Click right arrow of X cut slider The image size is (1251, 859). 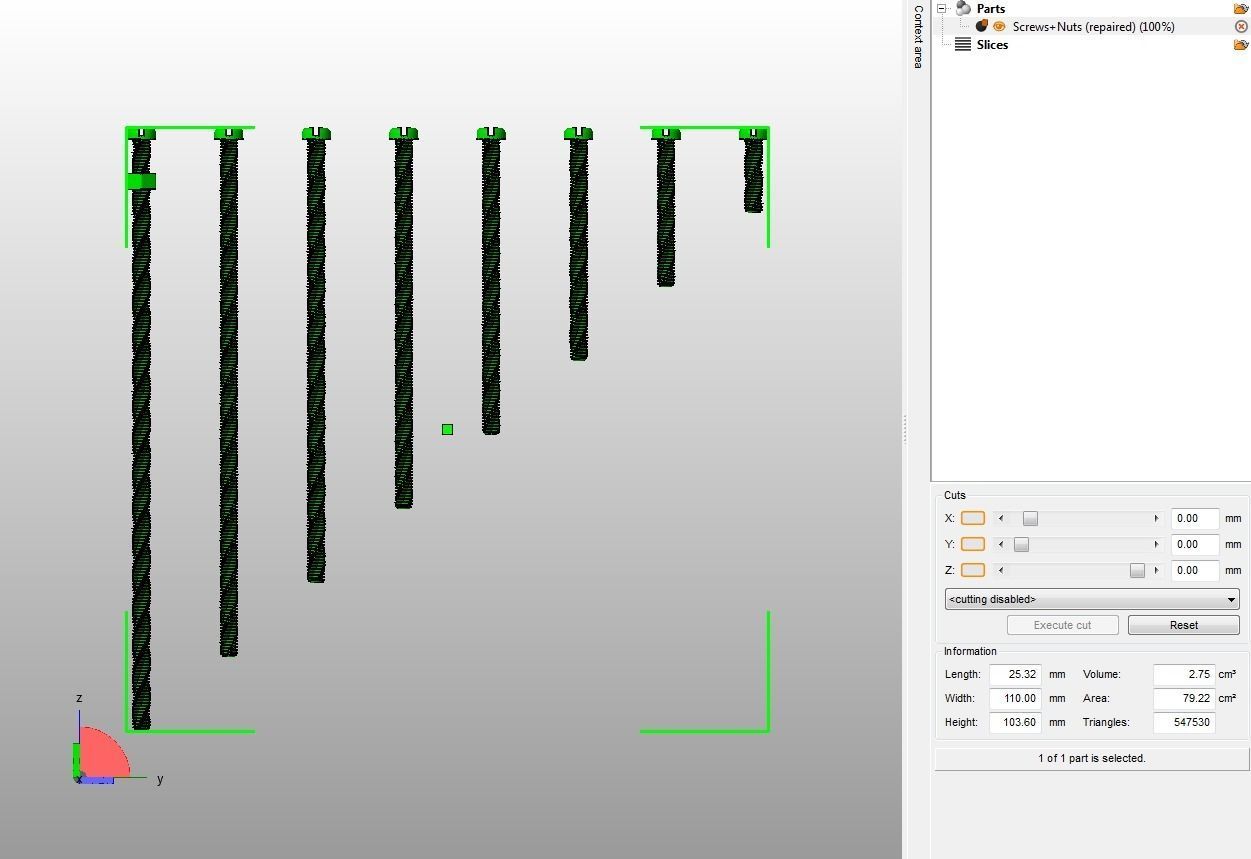click(1156, 518)
